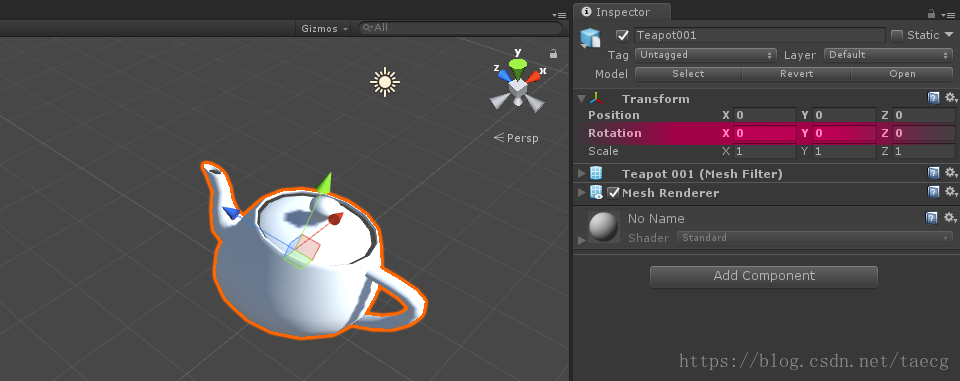Viewport: 960px width, 381px height.
Task: Open Mesh Renderer gear settings menu
Action: coord(950,192)
